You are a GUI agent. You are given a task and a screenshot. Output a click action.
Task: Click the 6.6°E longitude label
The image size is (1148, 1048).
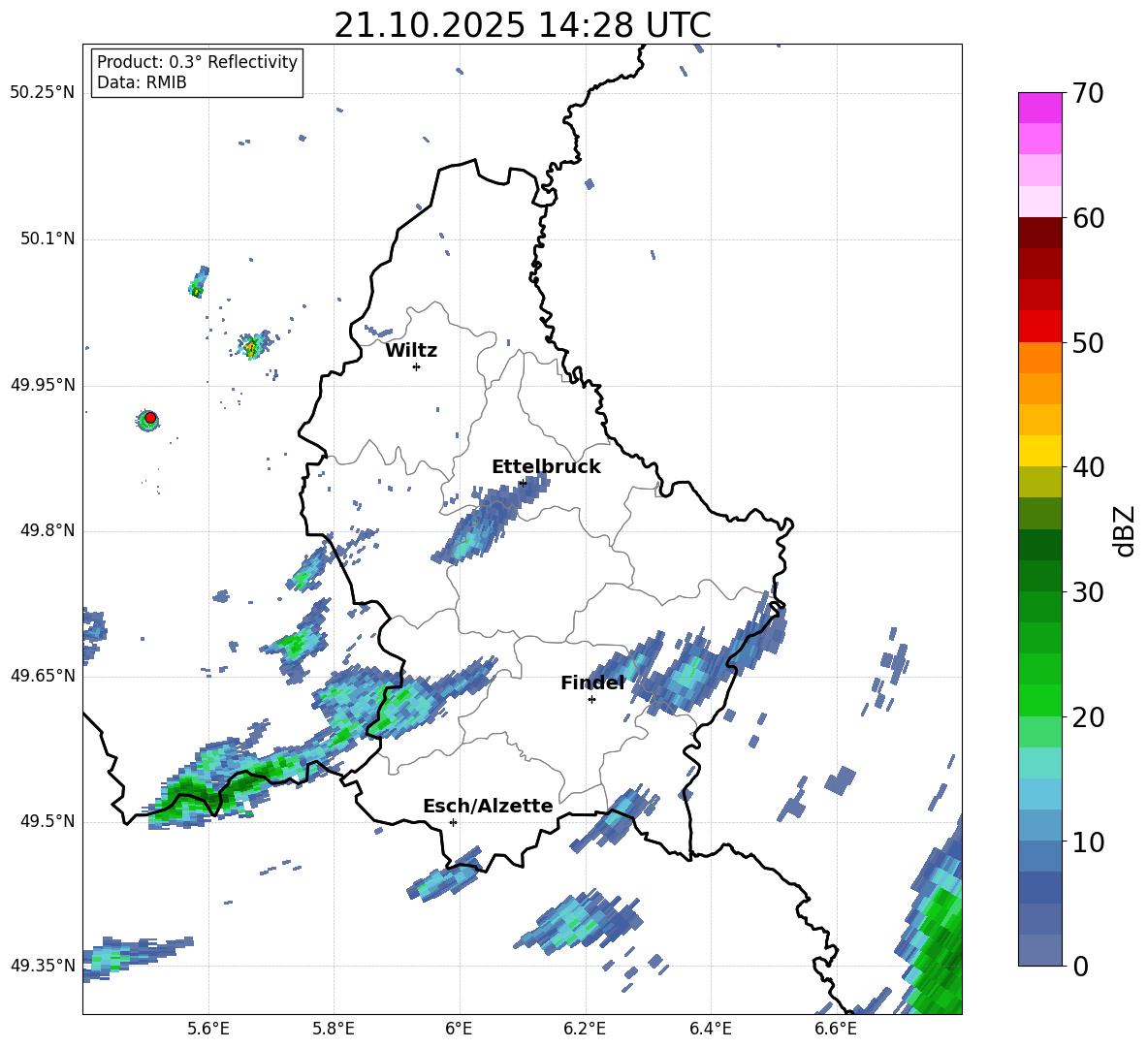[836, 1029]
